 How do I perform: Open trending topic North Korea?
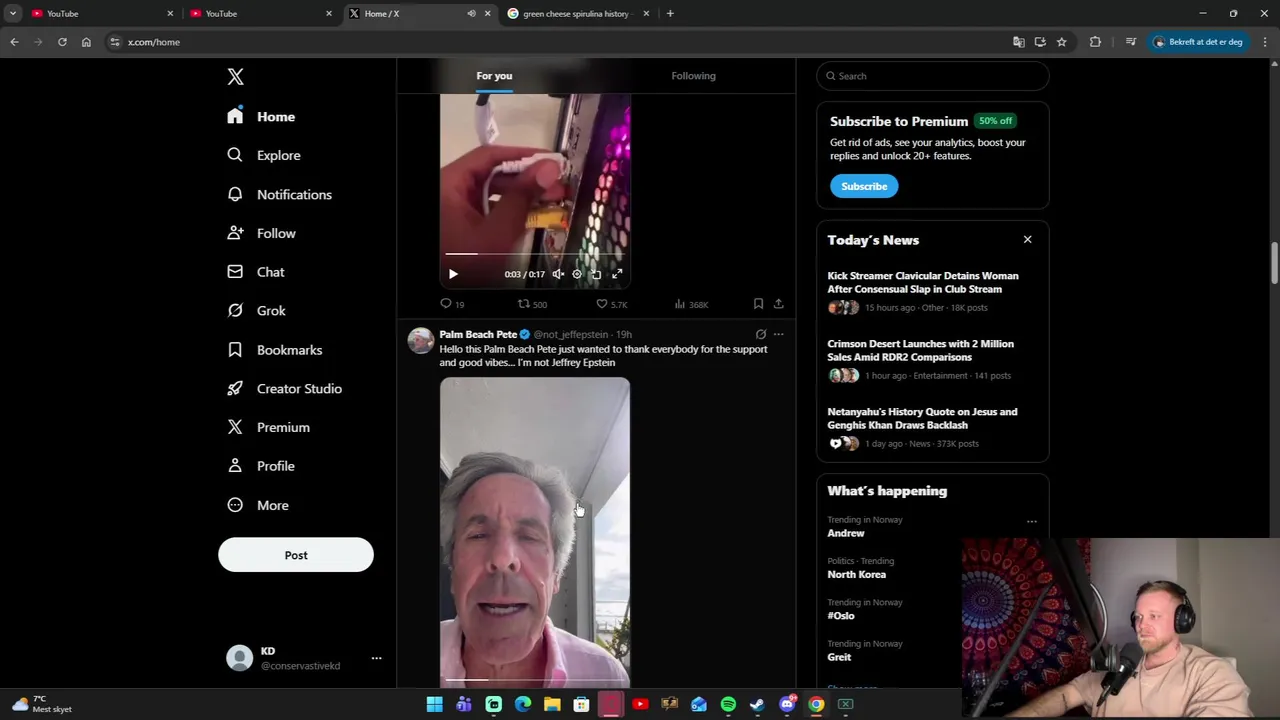(x=857, y=574)
